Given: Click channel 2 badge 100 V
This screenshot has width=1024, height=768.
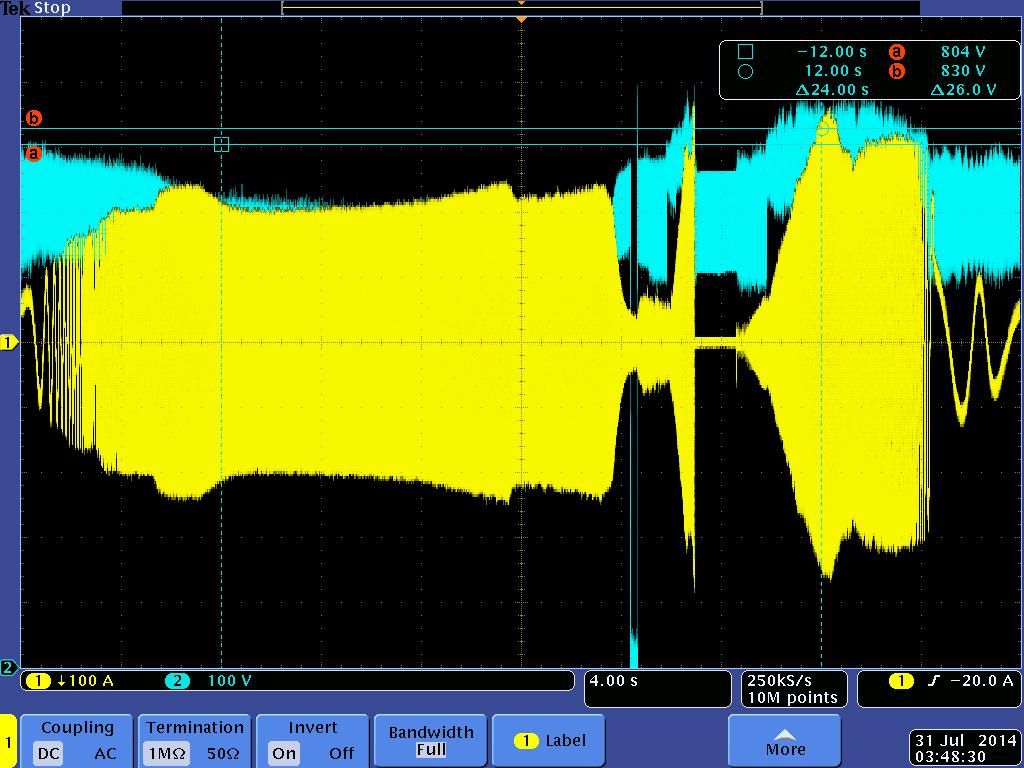Looking at the screenshot, I should point(209,680).
